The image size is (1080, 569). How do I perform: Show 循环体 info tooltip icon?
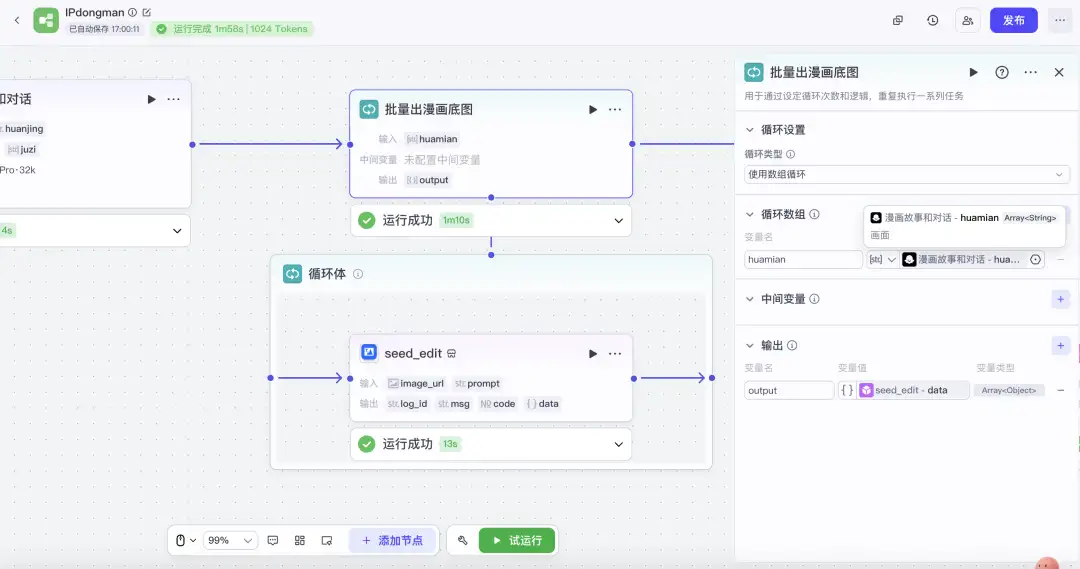pyautogui.click(x=358, y=274)
